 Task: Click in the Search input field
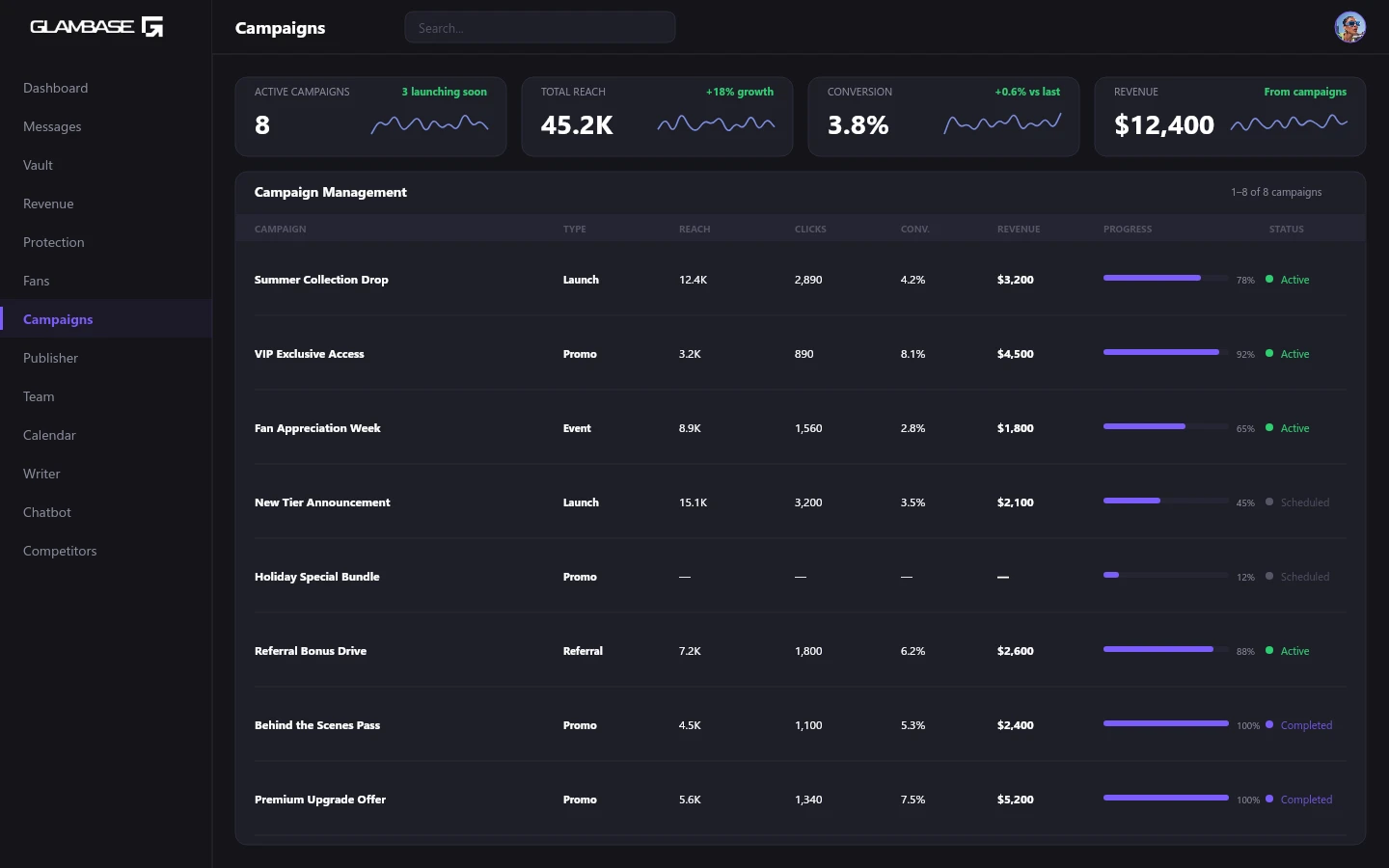[x=540, y=28]
